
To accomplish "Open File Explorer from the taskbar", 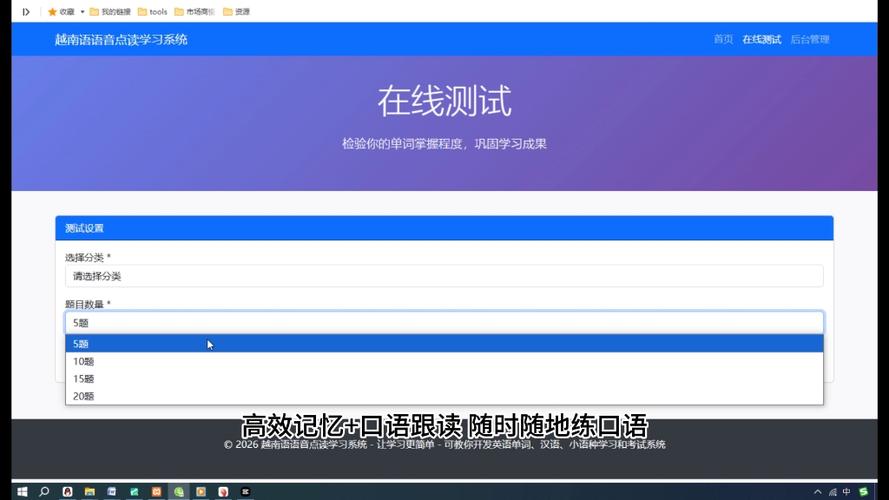I will pos(90,491).
